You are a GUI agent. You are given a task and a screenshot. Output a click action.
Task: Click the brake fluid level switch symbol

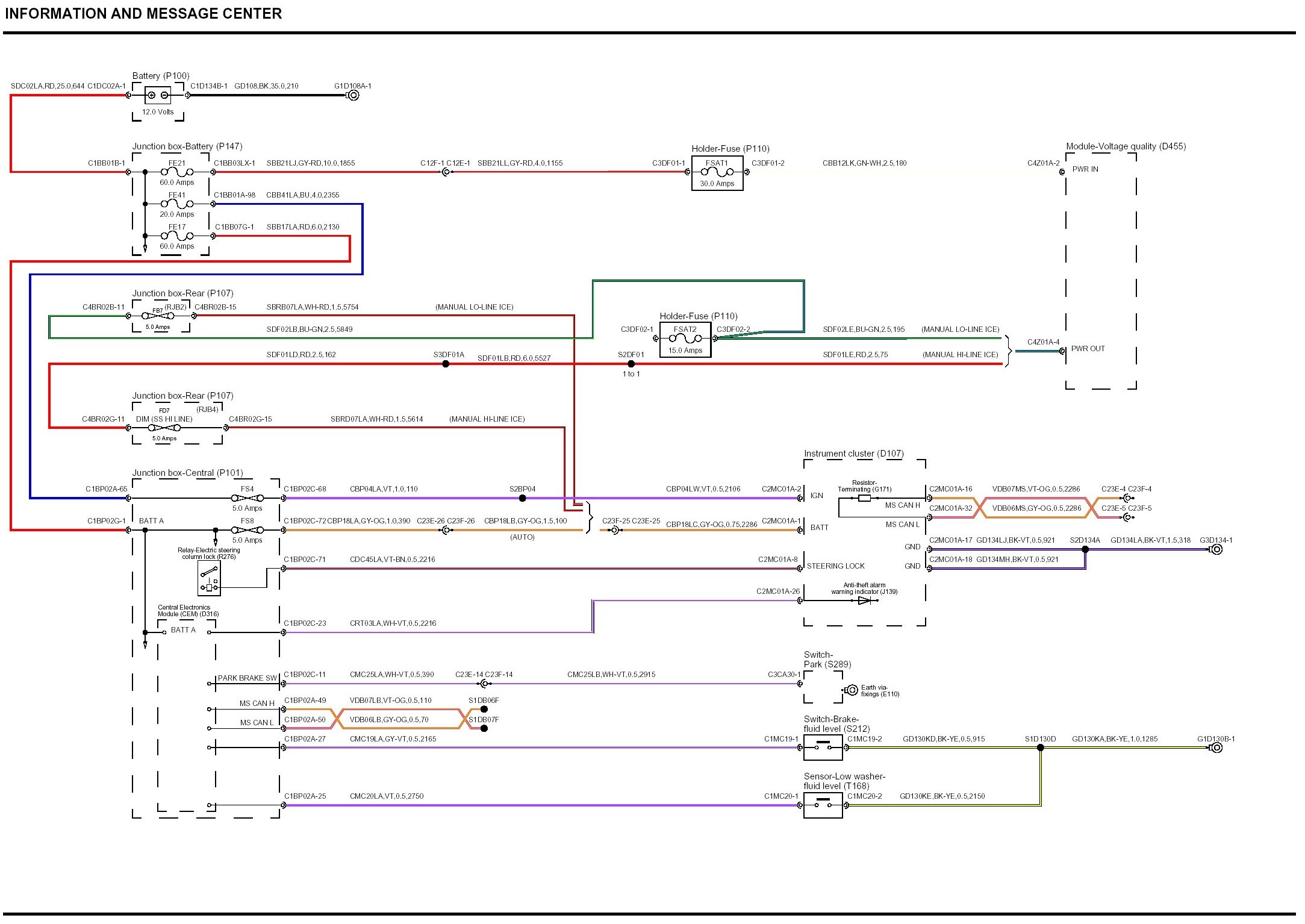pyautogui.click(x=823, y=748)
